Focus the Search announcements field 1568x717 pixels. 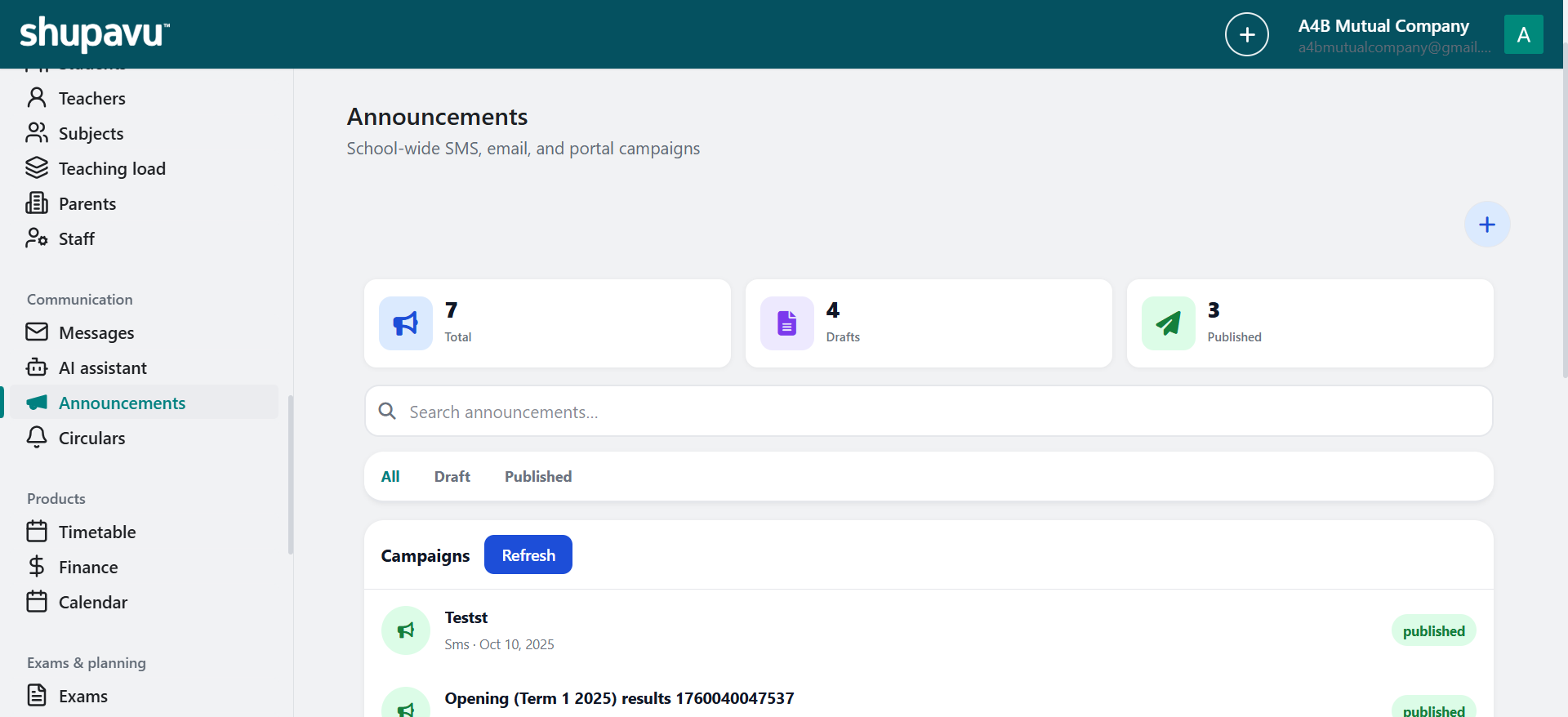pyautogui.click(x=929, y=412)
